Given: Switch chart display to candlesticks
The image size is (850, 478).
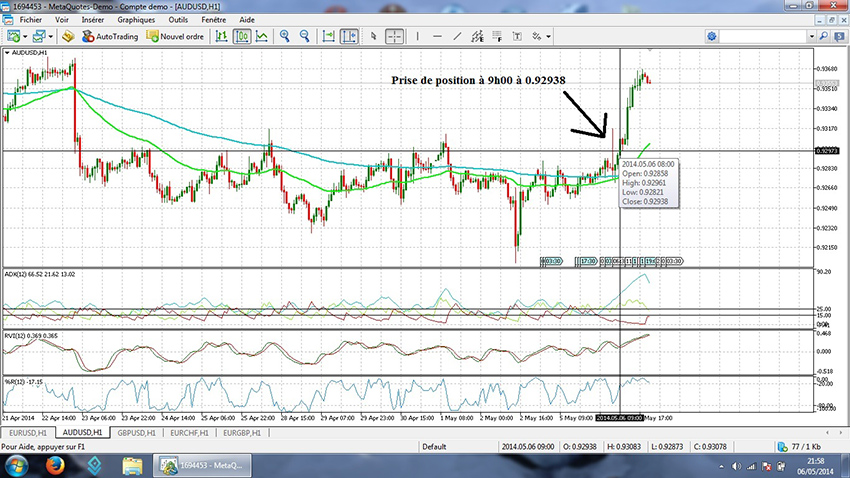Looking at the screenshot, I should (x=242, y=36).
